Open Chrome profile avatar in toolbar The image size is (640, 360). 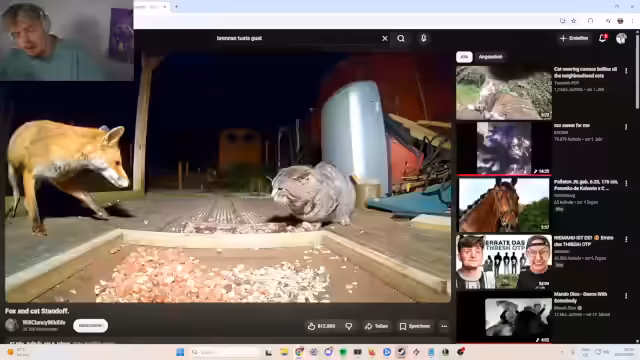[x=620, y=21]
